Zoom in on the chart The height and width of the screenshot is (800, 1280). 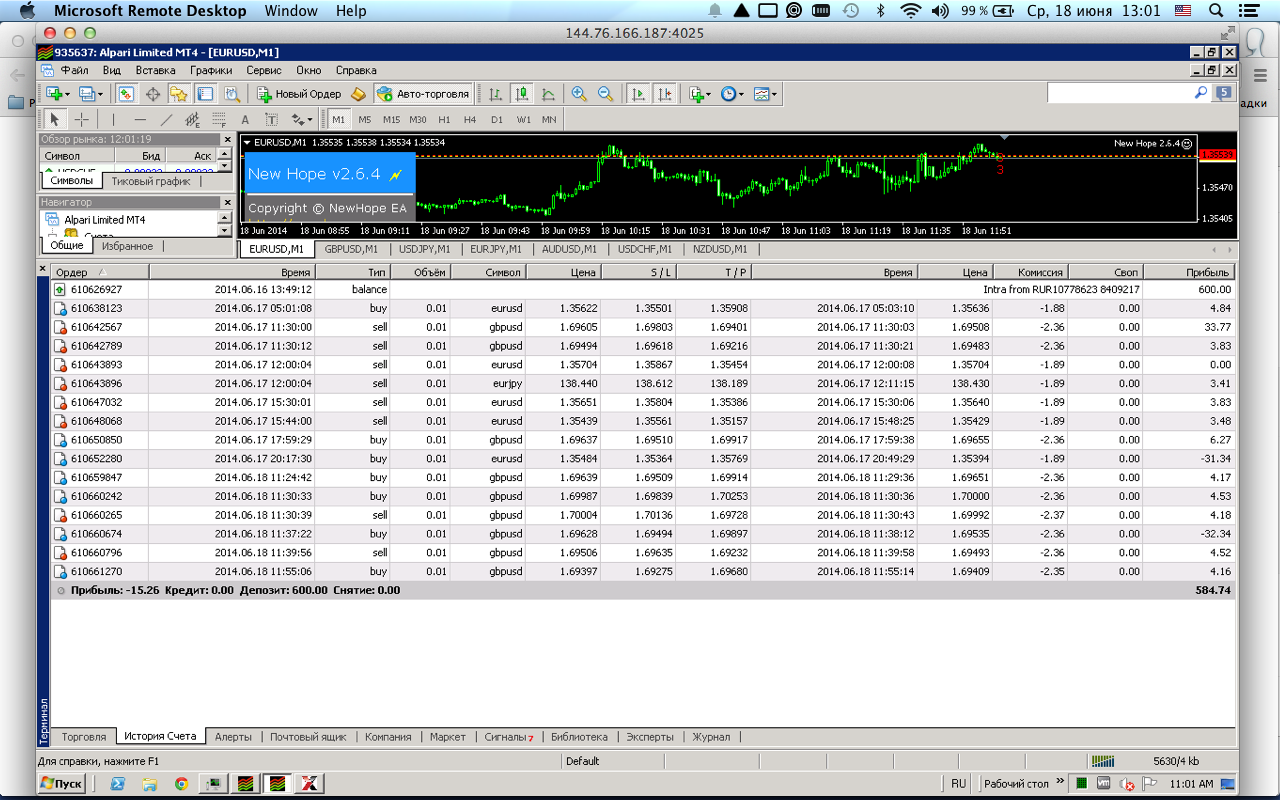(x=578, y=94)
